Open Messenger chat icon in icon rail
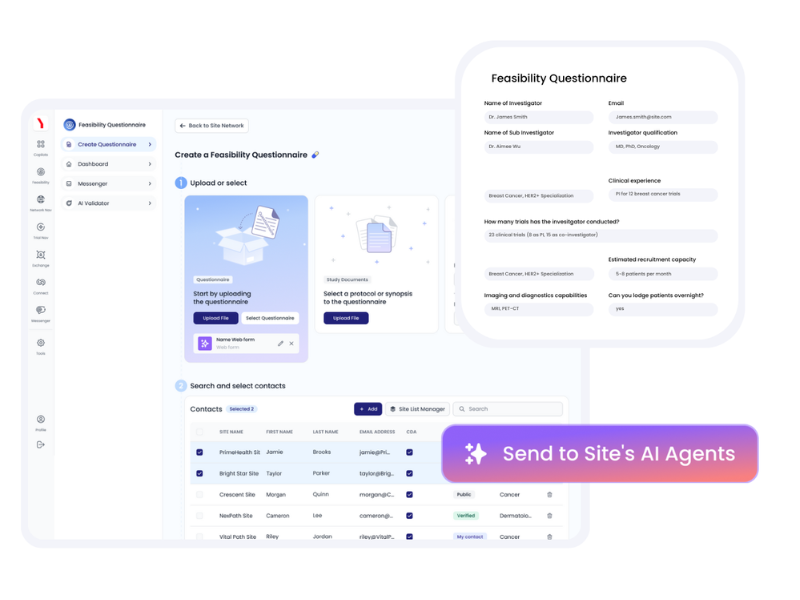 (x=41, y=310)
